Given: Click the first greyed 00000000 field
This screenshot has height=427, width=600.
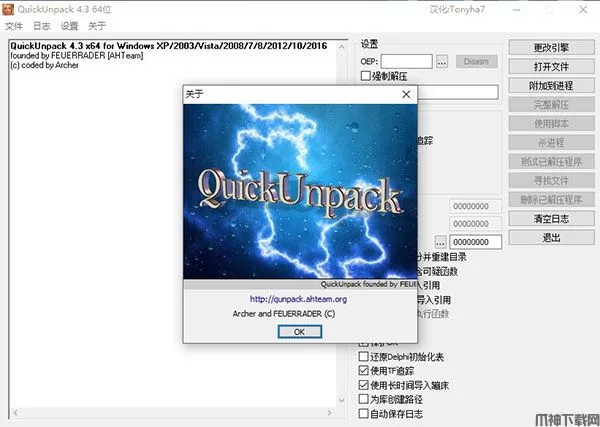Looking at the screenshot, I should [475, 206].
